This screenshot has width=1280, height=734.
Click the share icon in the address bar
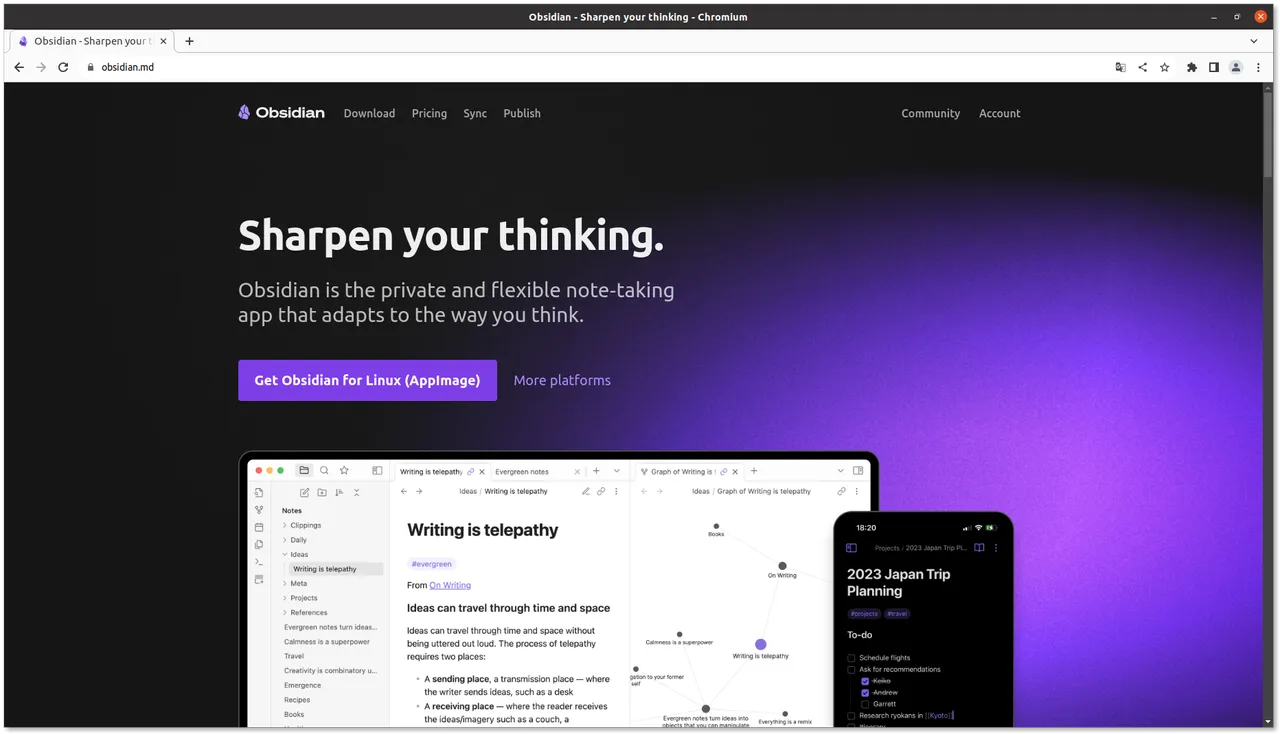[1142, 67]
